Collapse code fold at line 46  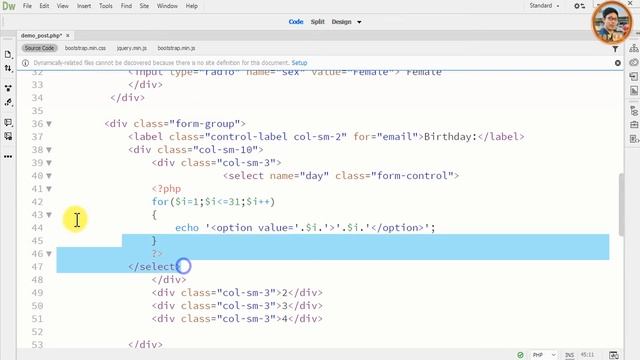click(49, 254)
